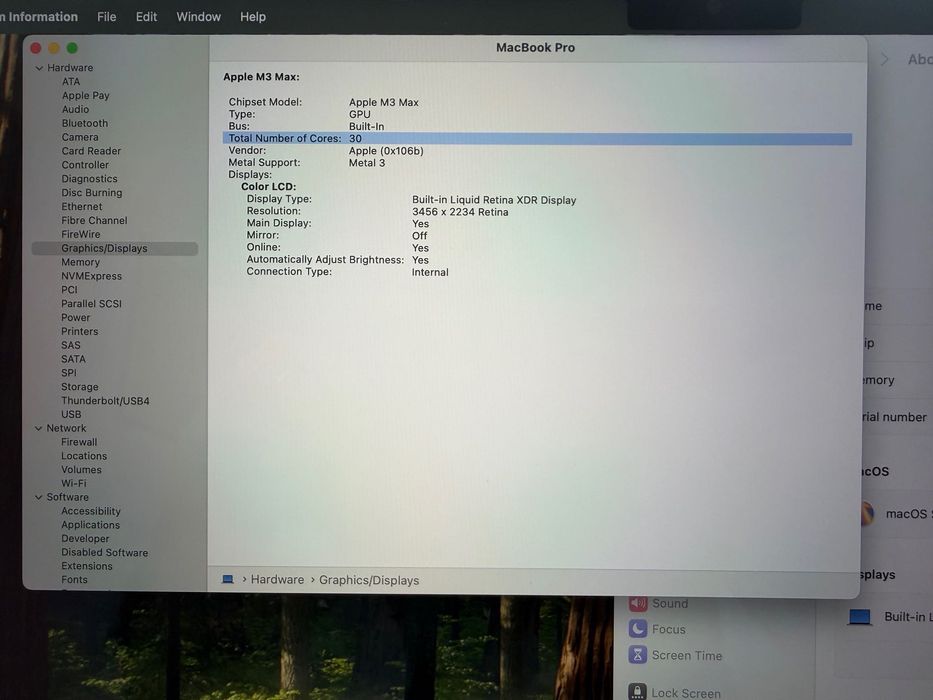Select Camera in the sidebar
Viewport: 933px width, 700px height.
pos(80,137)
